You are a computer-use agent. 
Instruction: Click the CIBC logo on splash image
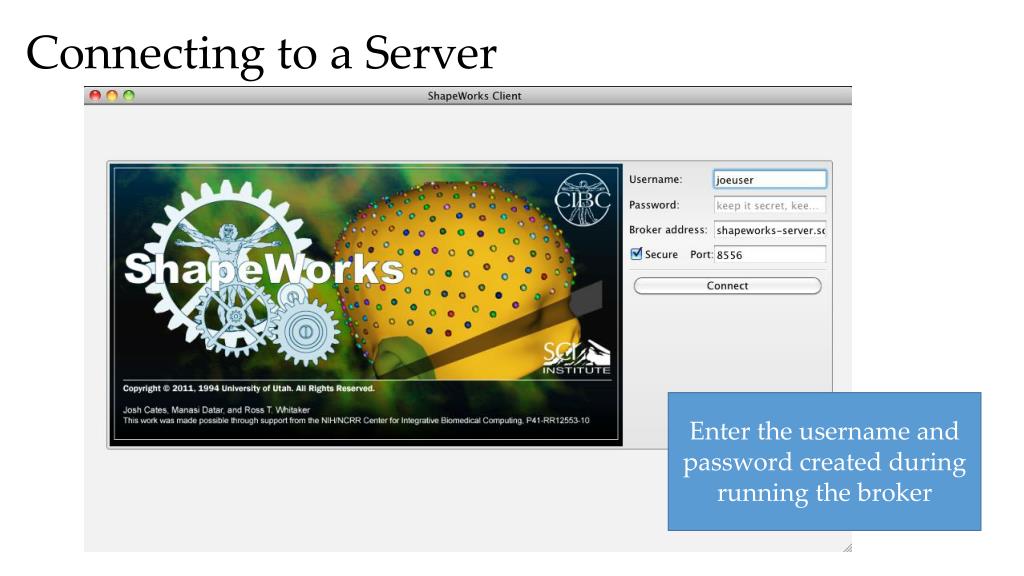(x=583, y=199)
